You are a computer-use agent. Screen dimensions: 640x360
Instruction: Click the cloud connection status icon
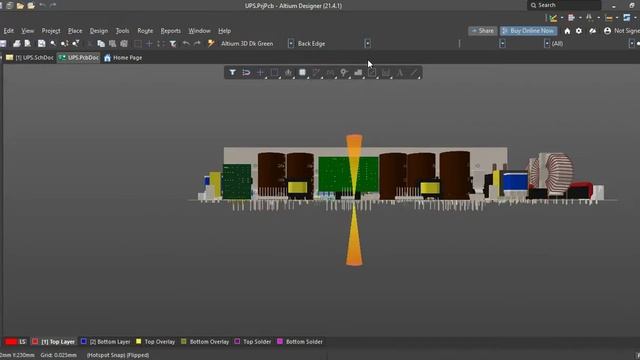(x=593, y=31)
